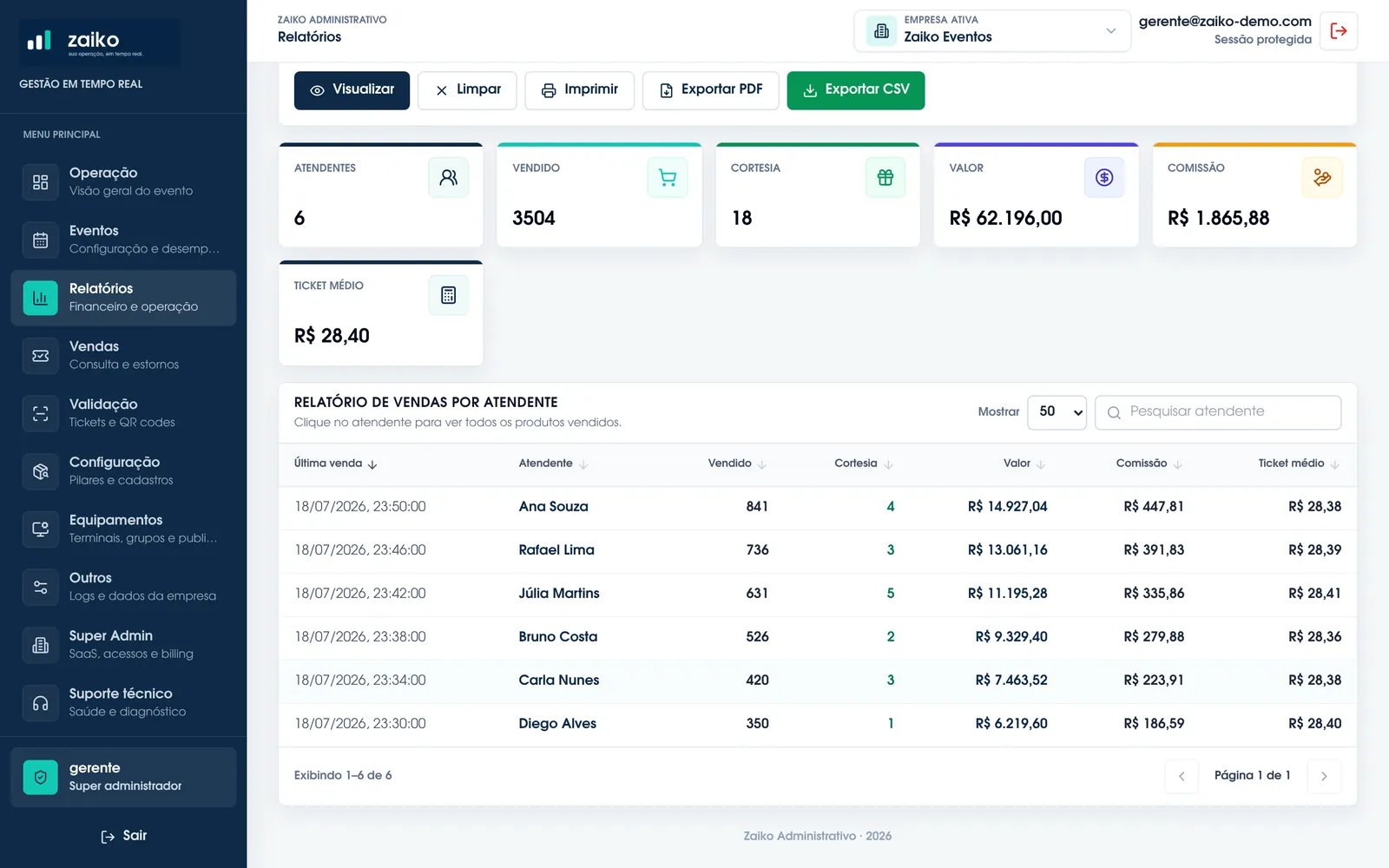Go to the next page arrow
This screenshot has width=1389, height=868.
pyautogui.click(x=1324, y=776)
